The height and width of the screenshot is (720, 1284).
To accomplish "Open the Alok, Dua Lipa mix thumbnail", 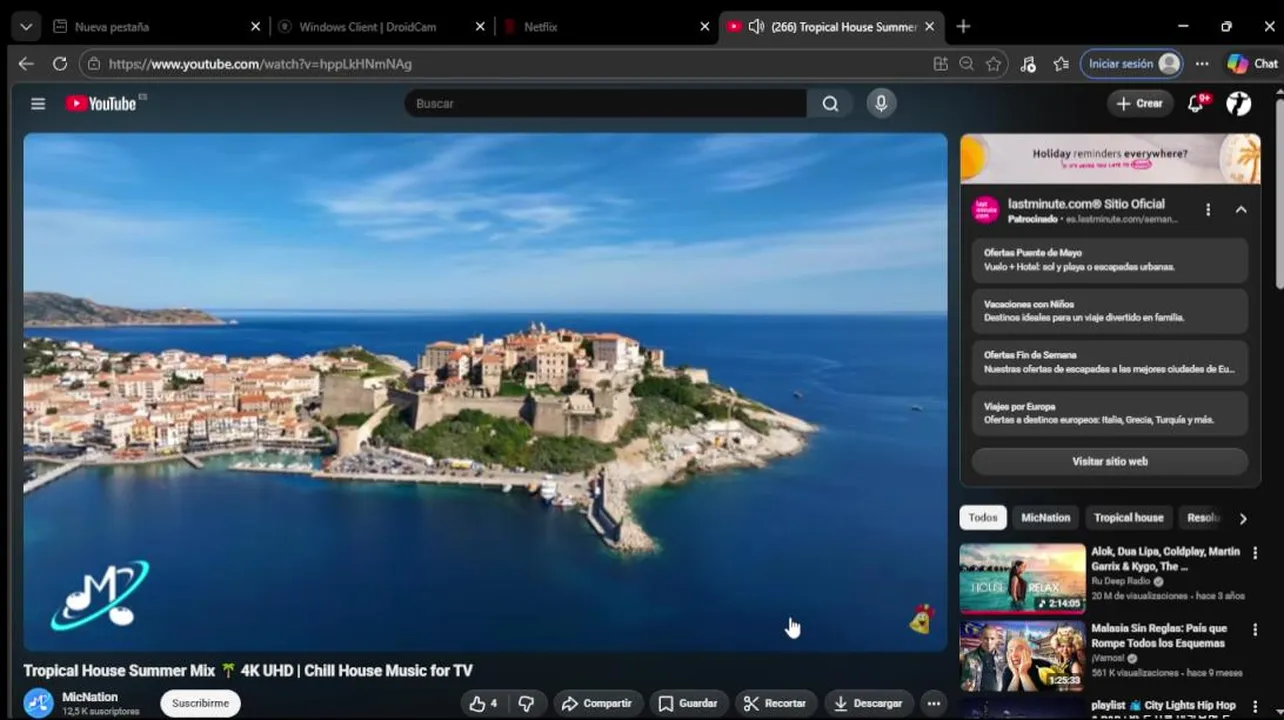I will click(1022, 578).
